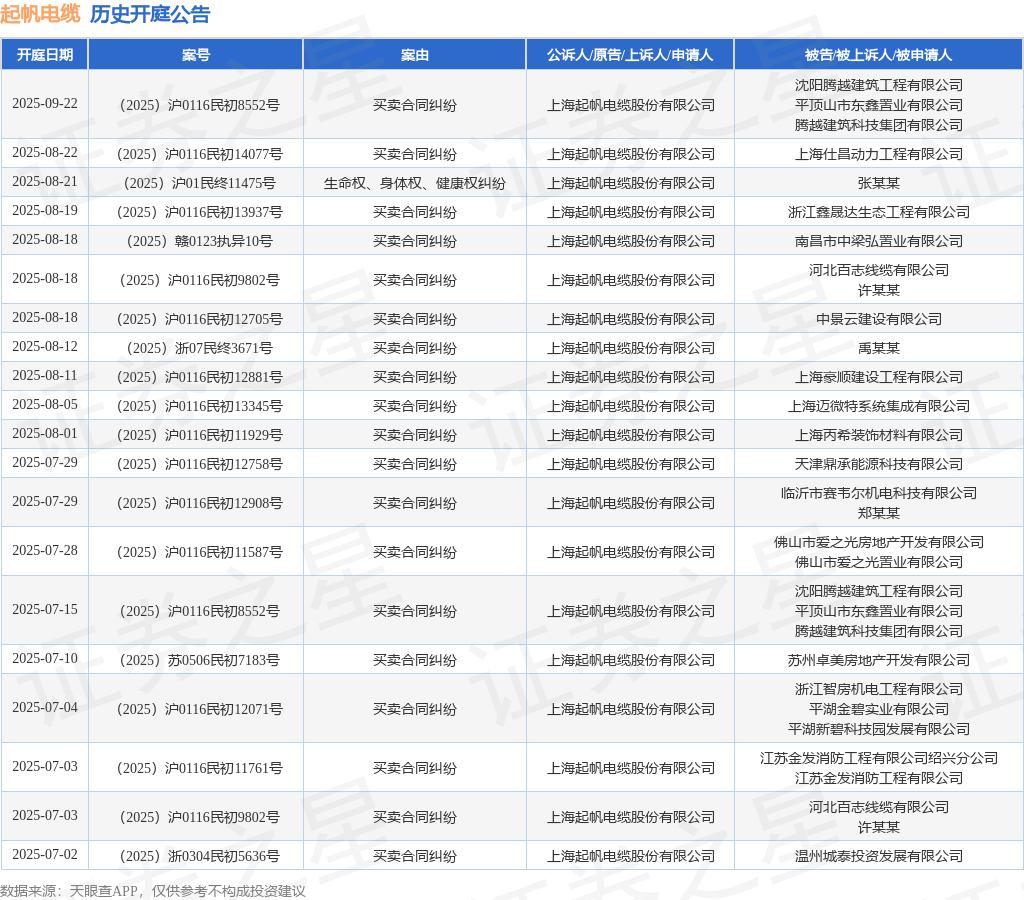Click the date 2025-07-10
Viewport: 1024px width, 900px height.
44,659
